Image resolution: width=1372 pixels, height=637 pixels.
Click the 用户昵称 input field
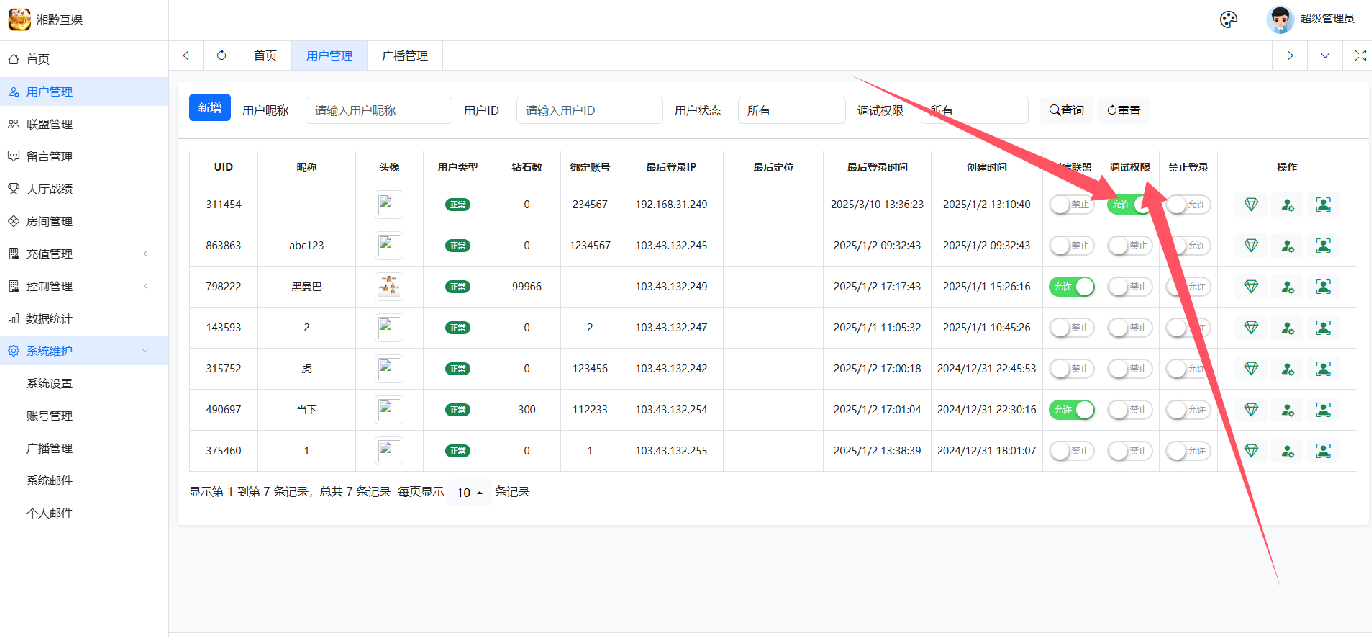point(380,109)
